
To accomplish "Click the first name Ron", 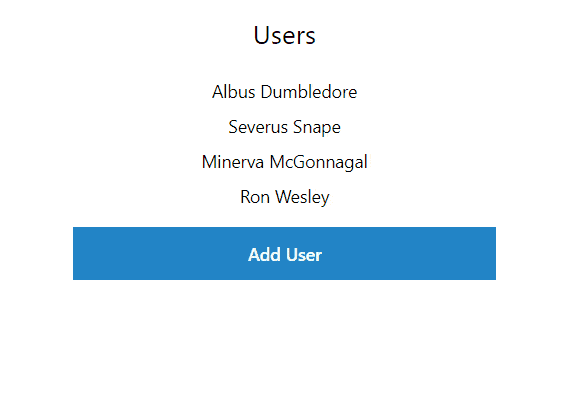I will click(255, 197).
